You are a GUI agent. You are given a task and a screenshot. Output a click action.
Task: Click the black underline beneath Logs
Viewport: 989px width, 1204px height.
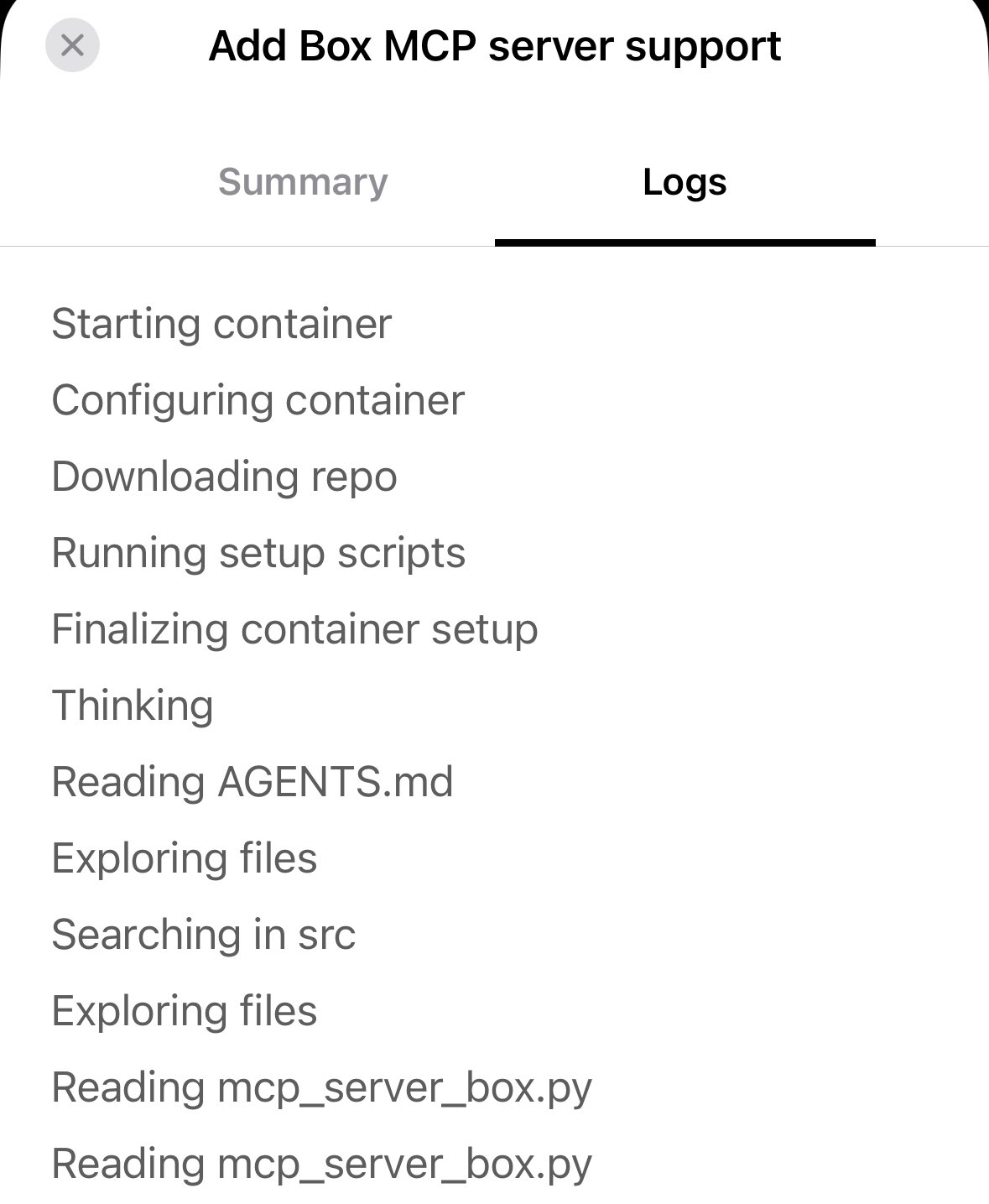coord(684,242)
